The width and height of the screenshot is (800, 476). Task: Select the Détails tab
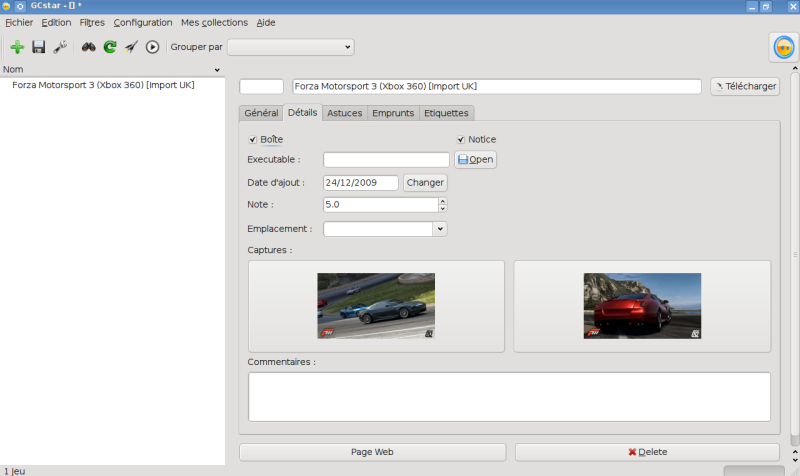coord(303,112)
